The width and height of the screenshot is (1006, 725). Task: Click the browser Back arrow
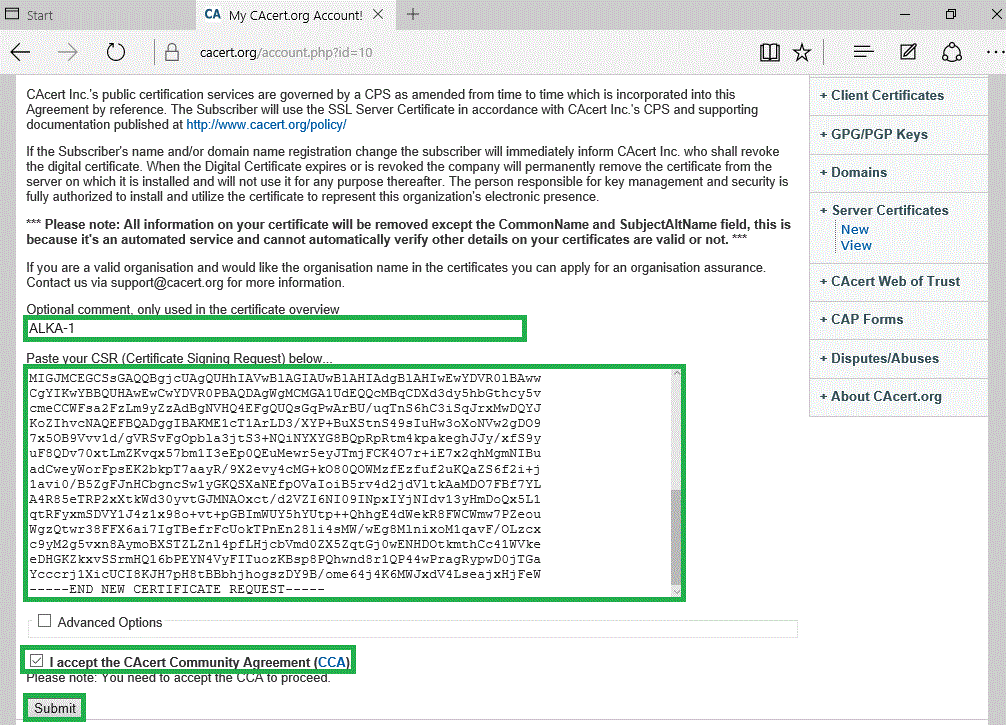[20, 52]
